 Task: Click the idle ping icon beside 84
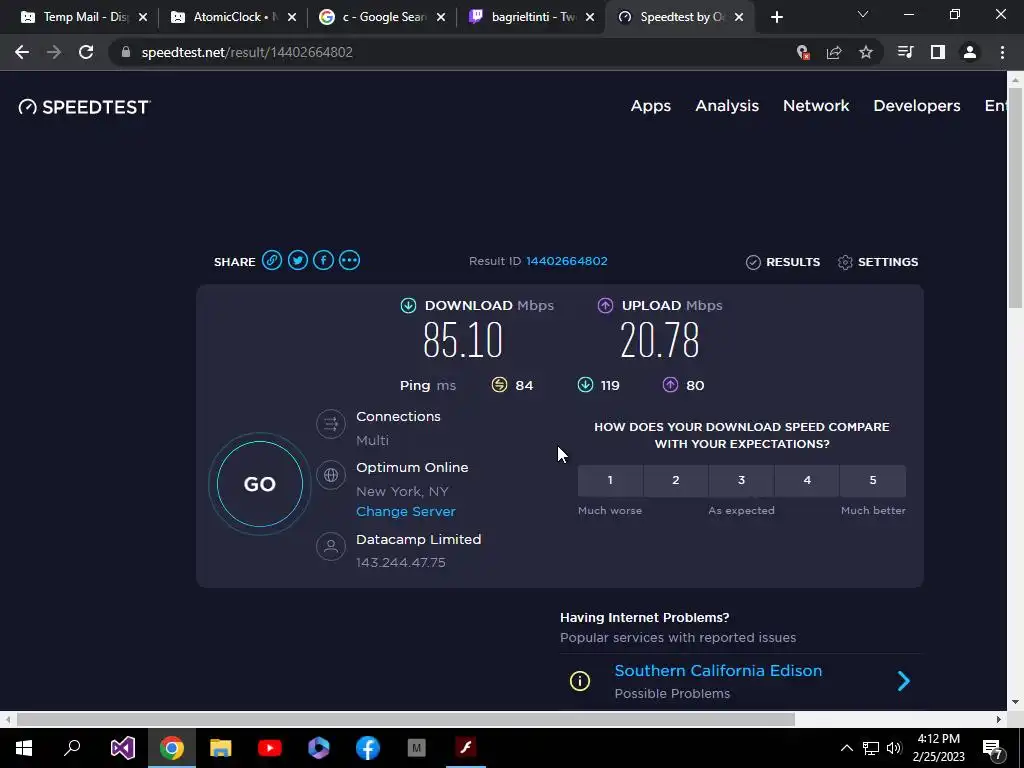click(499, 385)
